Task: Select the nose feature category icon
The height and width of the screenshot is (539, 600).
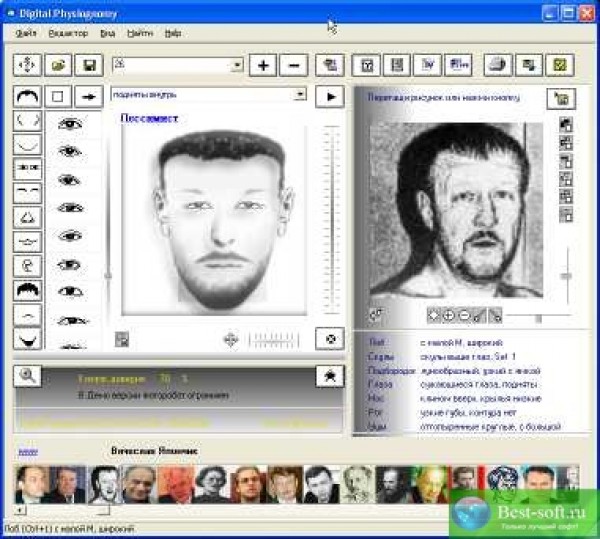Action: click(x=27, y=216)
